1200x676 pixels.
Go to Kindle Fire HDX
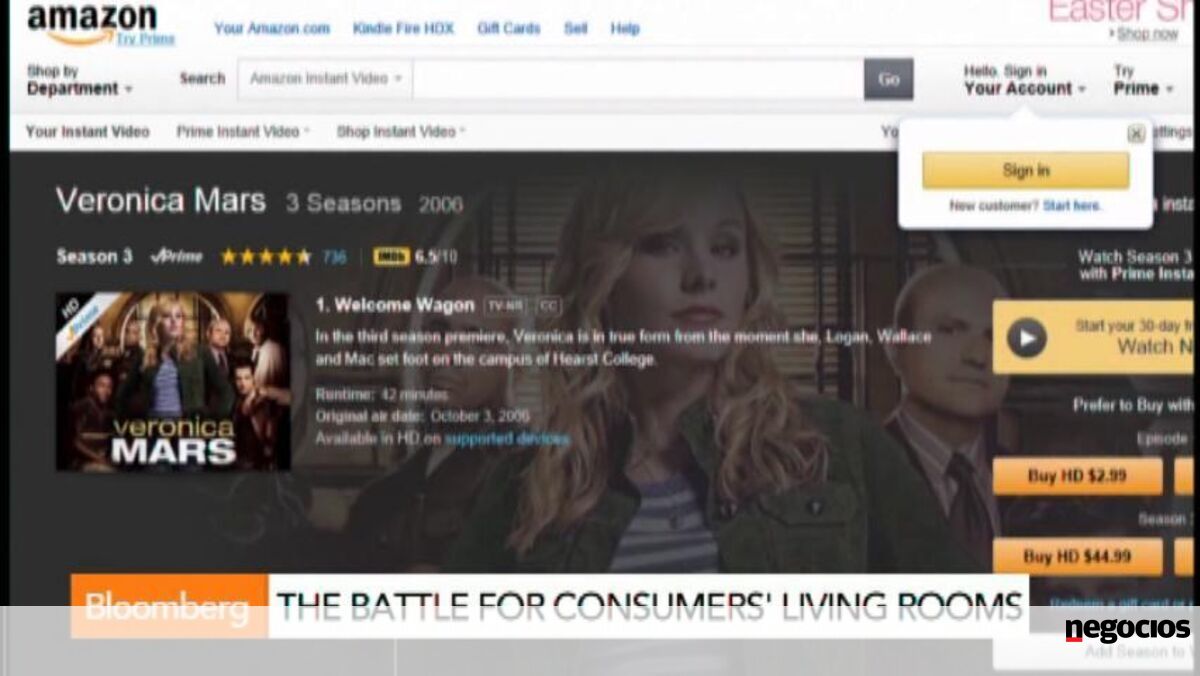[x=403, y=29]
